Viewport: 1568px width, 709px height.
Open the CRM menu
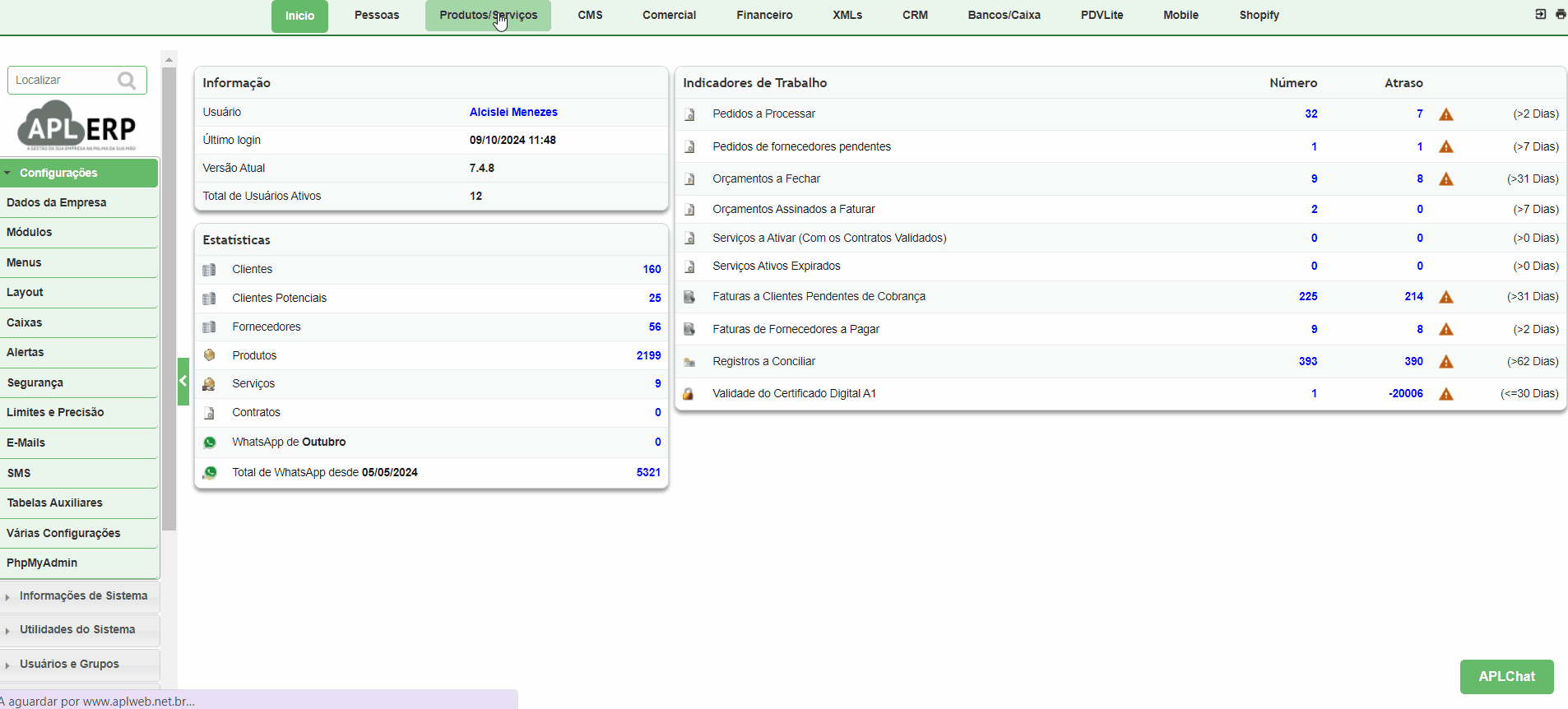(915, 15)
